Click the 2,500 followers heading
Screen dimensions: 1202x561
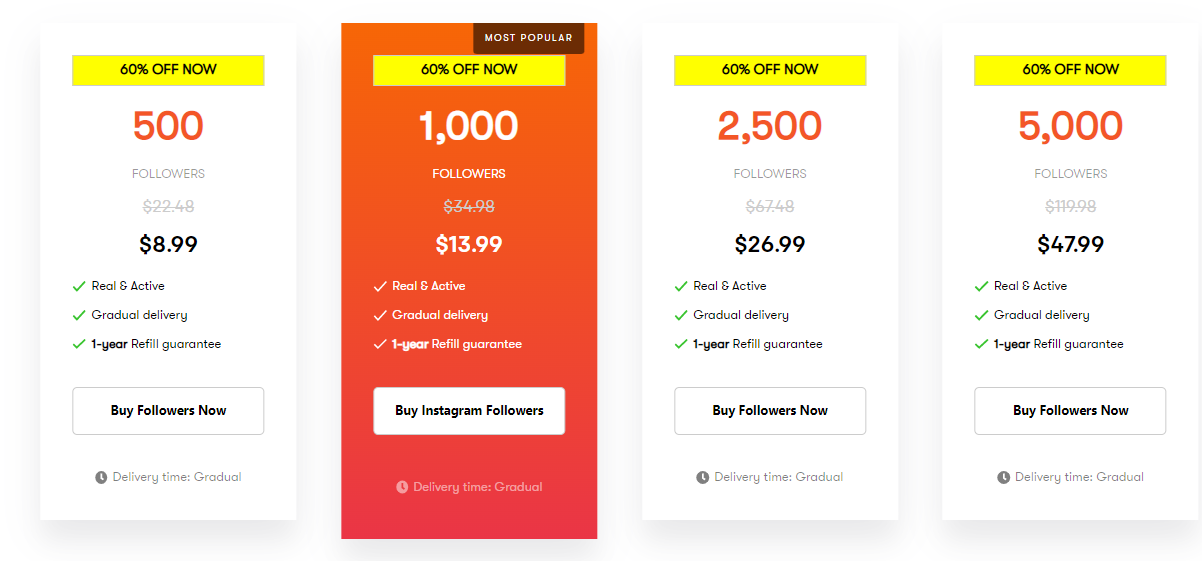point(770,126)
